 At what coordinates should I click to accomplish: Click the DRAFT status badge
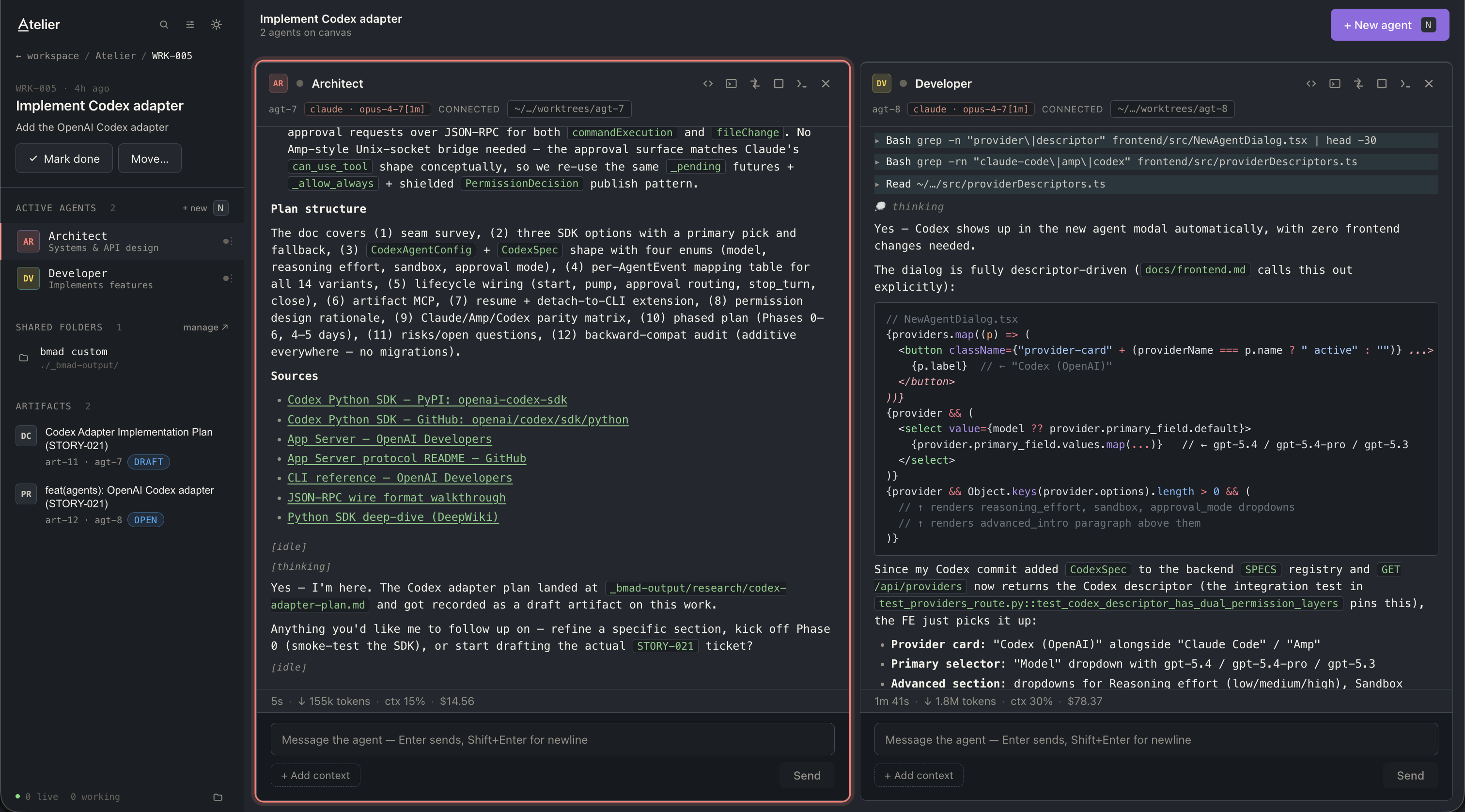(148, 462)
